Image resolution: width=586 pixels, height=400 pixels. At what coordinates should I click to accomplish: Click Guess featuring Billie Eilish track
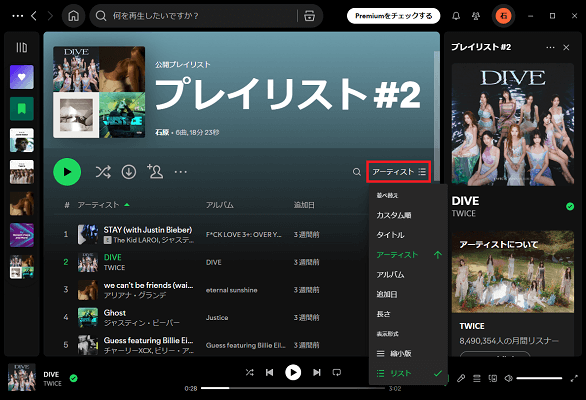pos(148,340)
